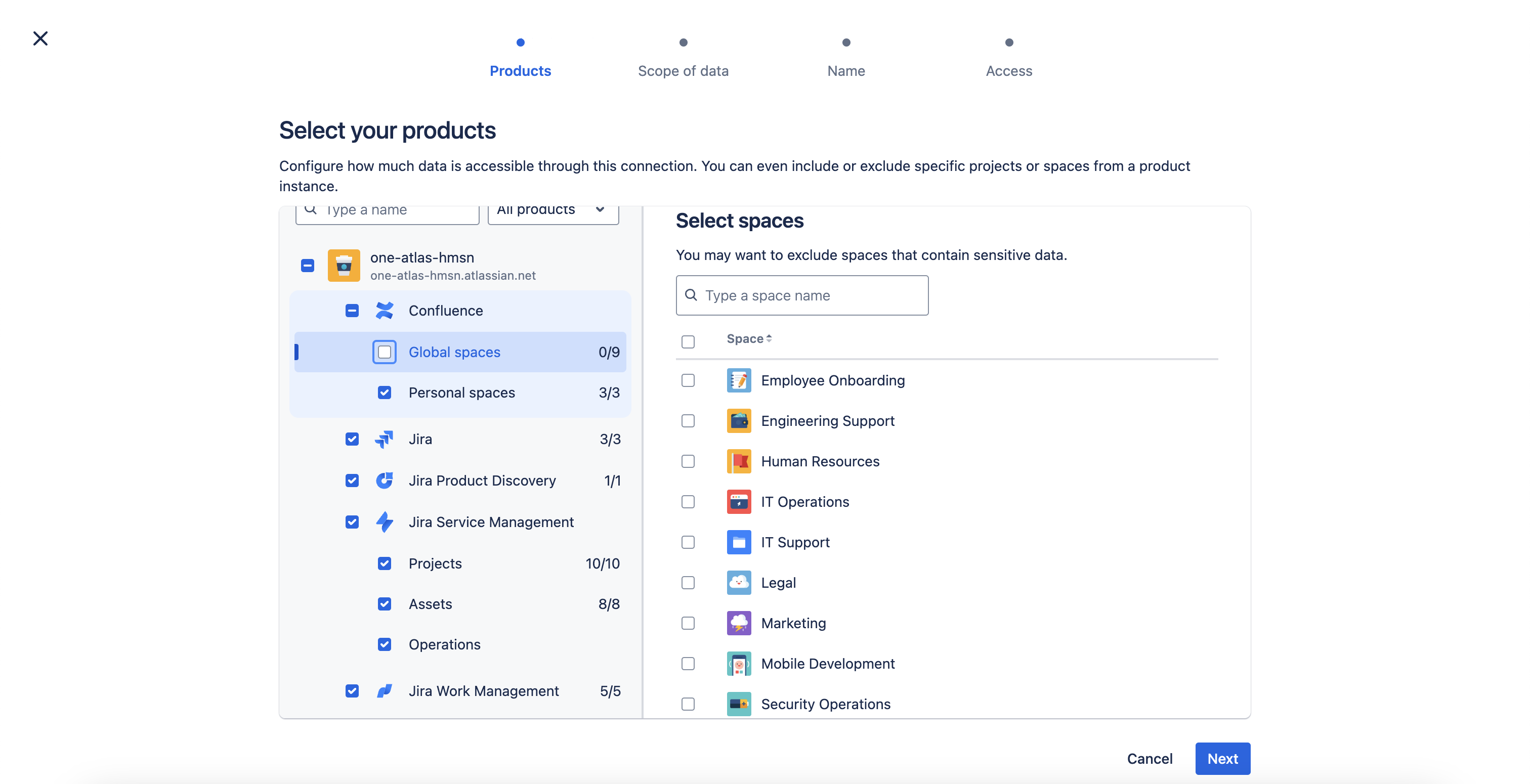Click the Mobile Development space name
This screenshot has height=784, width=1530.
[827, 664]
